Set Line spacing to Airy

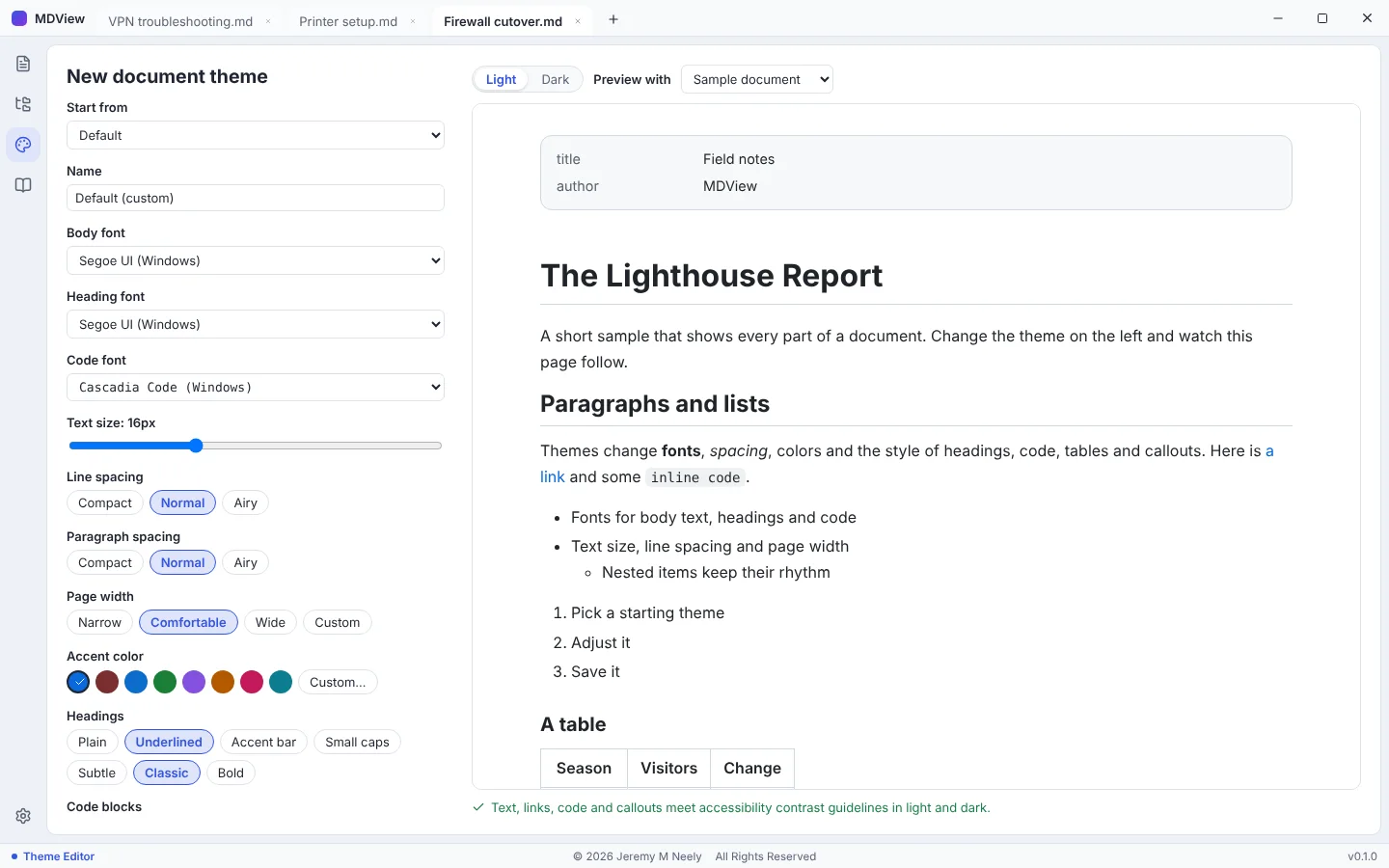click(x=245, y=502)
